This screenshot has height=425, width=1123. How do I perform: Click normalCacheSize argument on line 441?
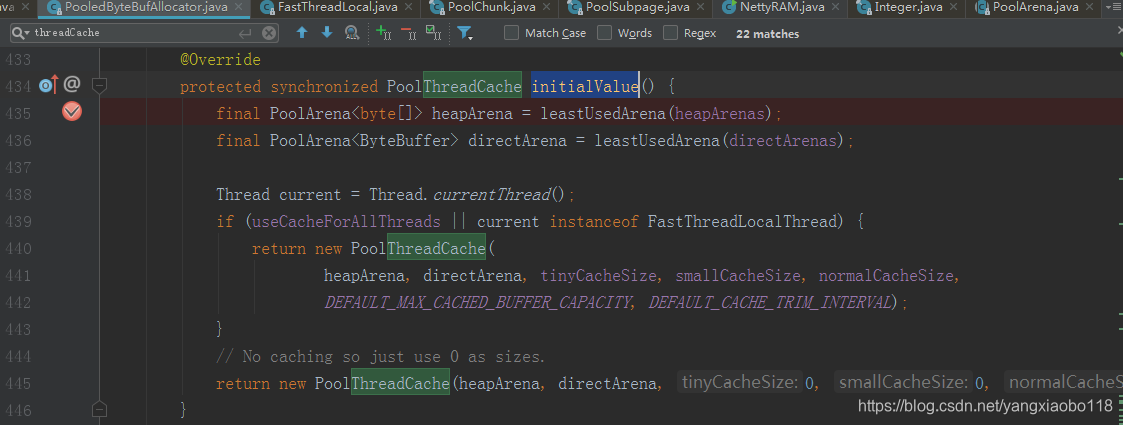pyautogui.click(x=885, y=276)
